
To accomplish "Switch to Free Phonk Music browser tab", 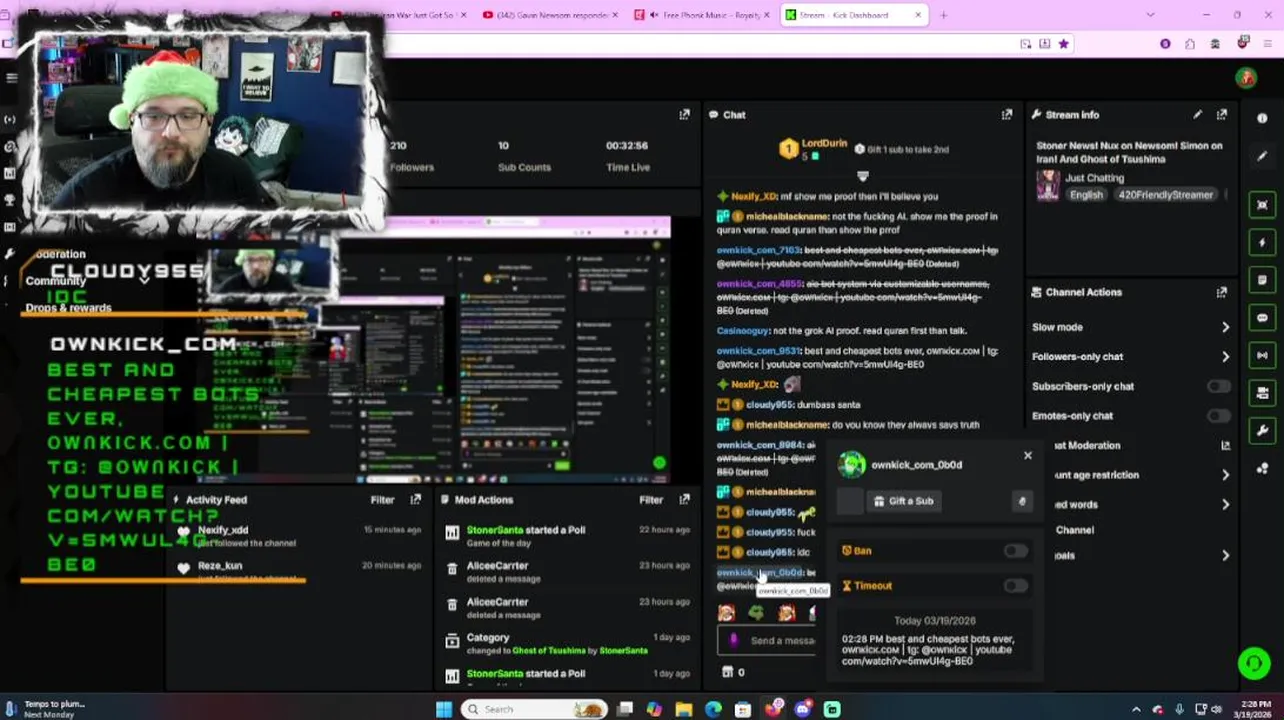I will [702, 15].
